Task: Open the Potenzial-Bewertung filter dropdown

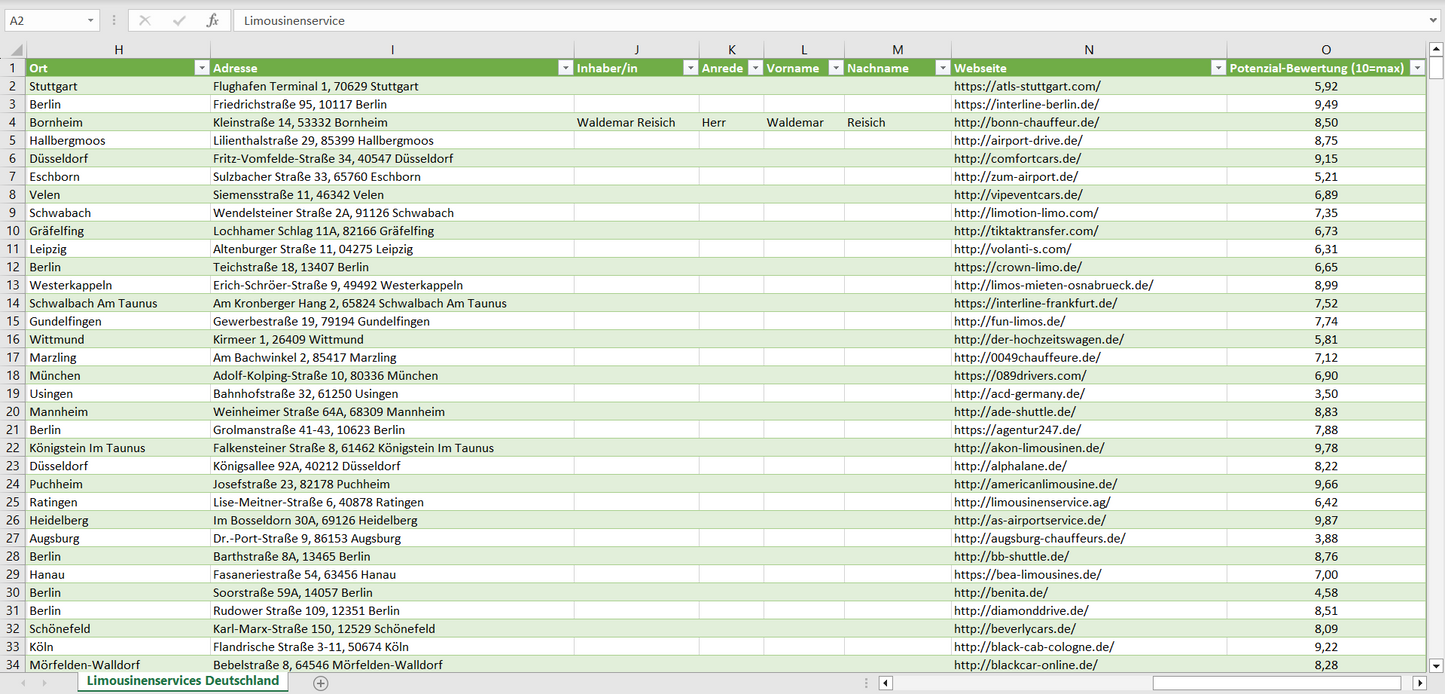Action: (1416, 68)
